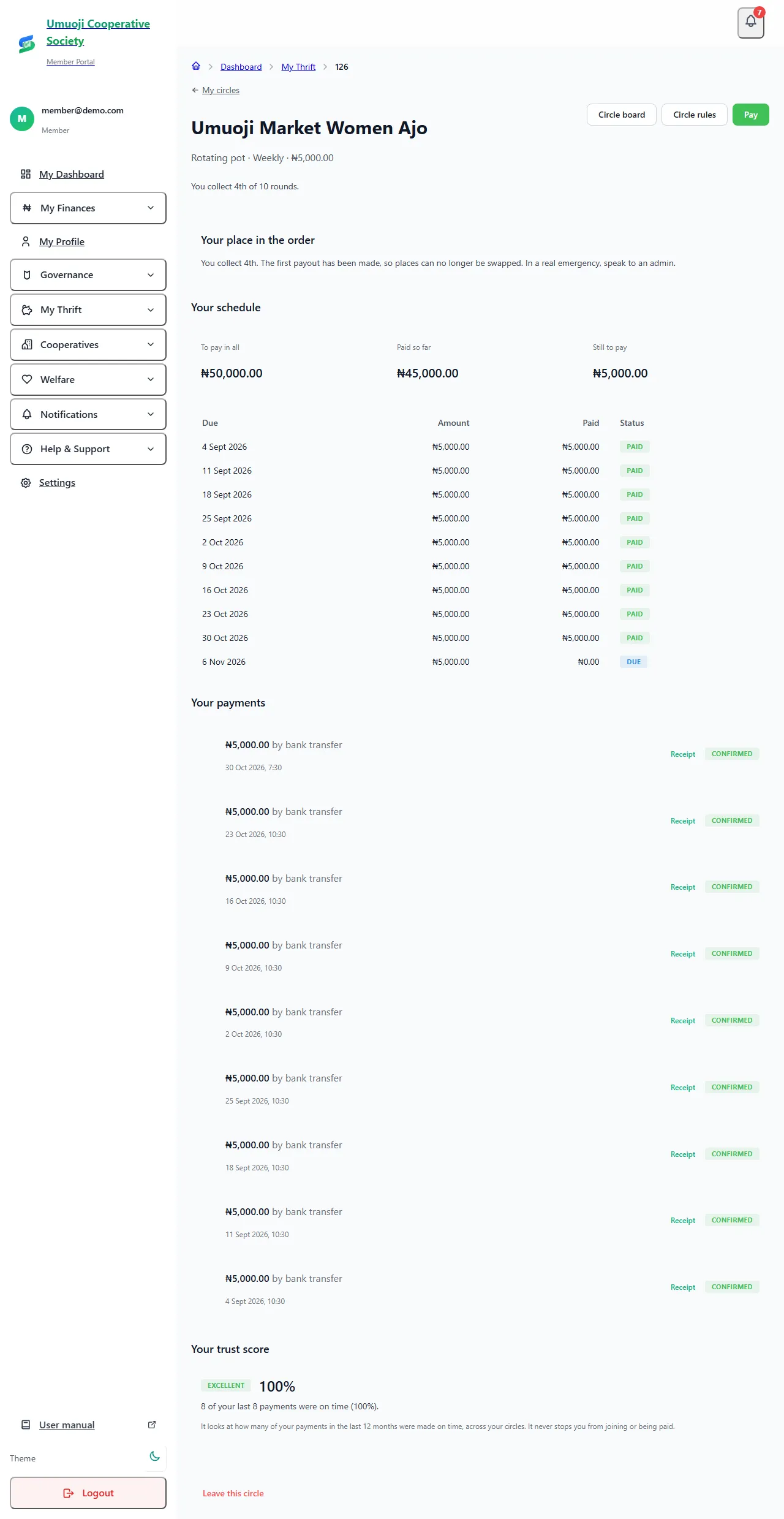Click the Cooperatives building icon
The width and height of the screenshot is (784, 1519).
click(27, 344)
